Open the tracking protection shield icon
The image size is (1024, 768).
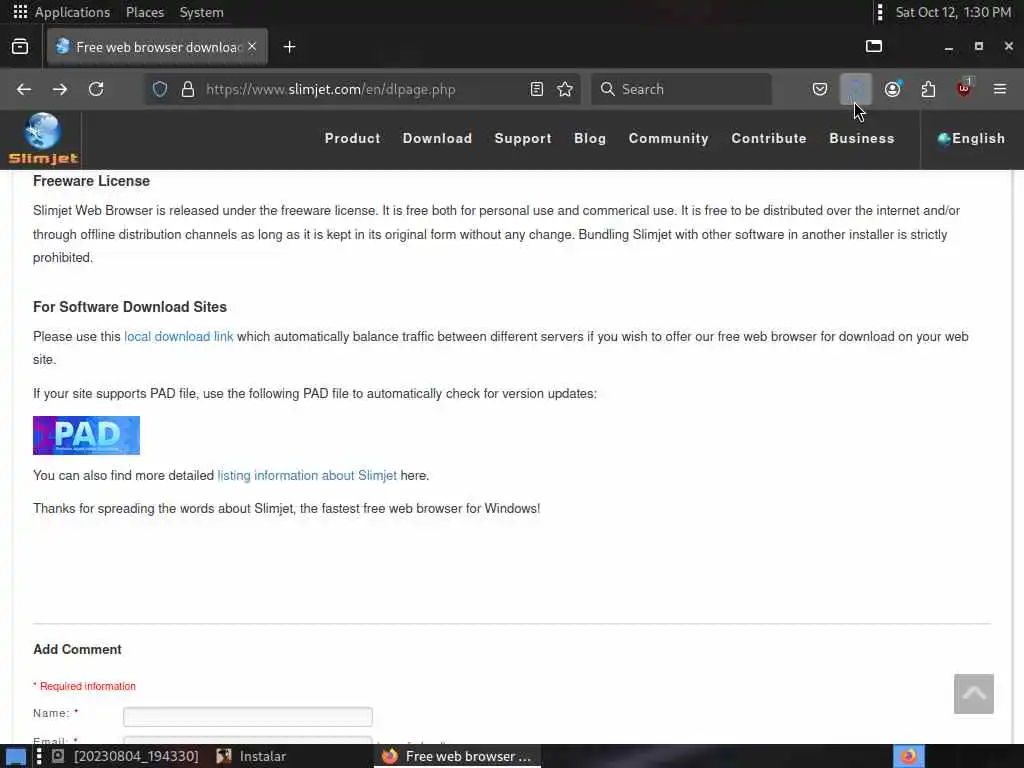pyautogui.click(x=160, y=89)
